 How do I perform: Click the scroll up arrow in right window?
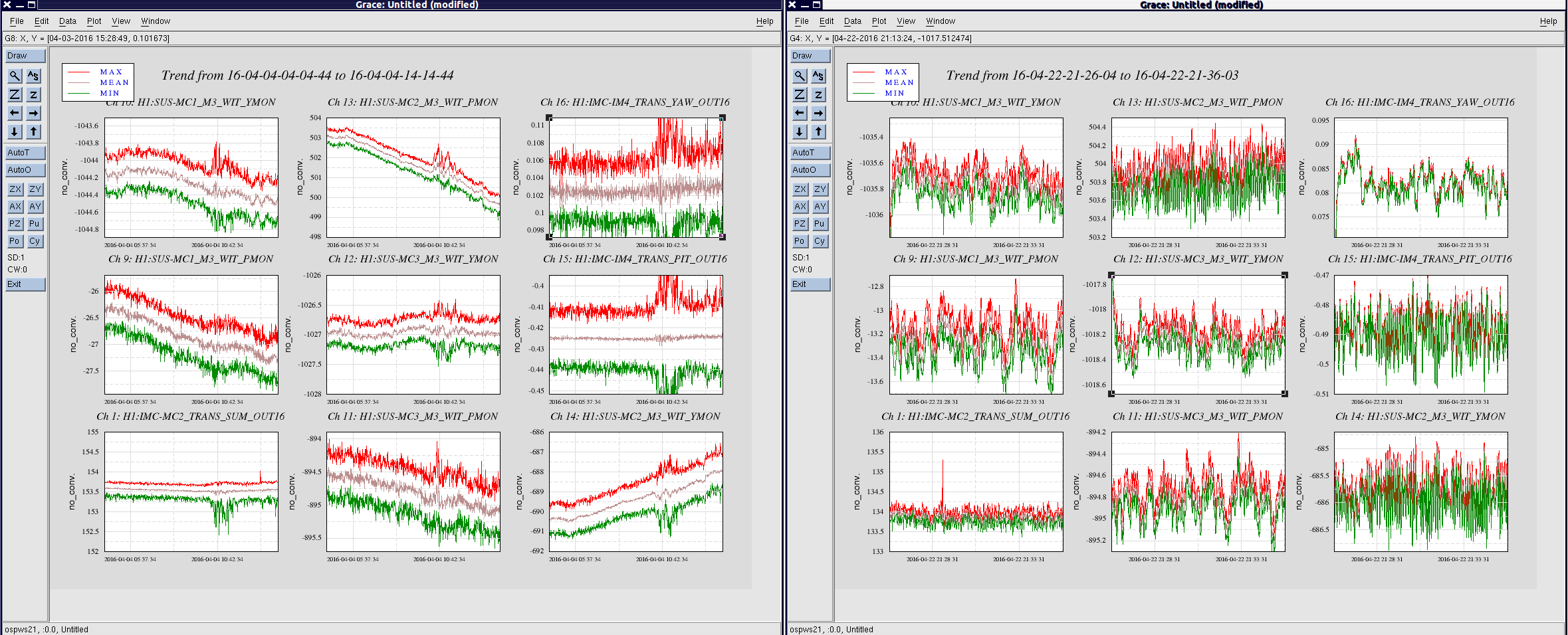click(818, 132)
